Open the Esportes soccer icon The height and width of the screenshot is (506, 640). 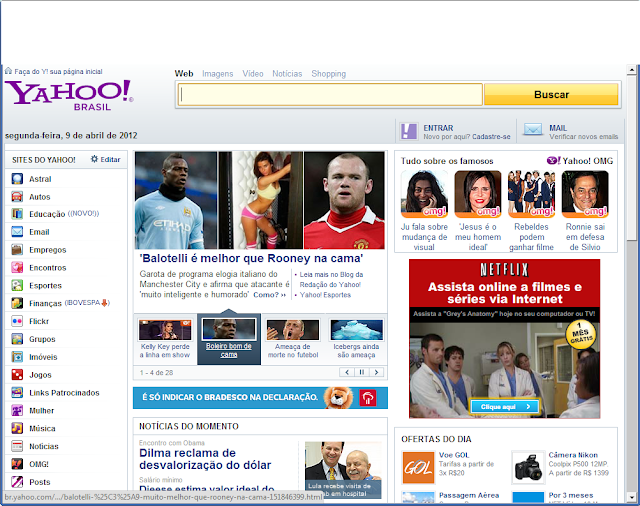(x=17, y=285)
